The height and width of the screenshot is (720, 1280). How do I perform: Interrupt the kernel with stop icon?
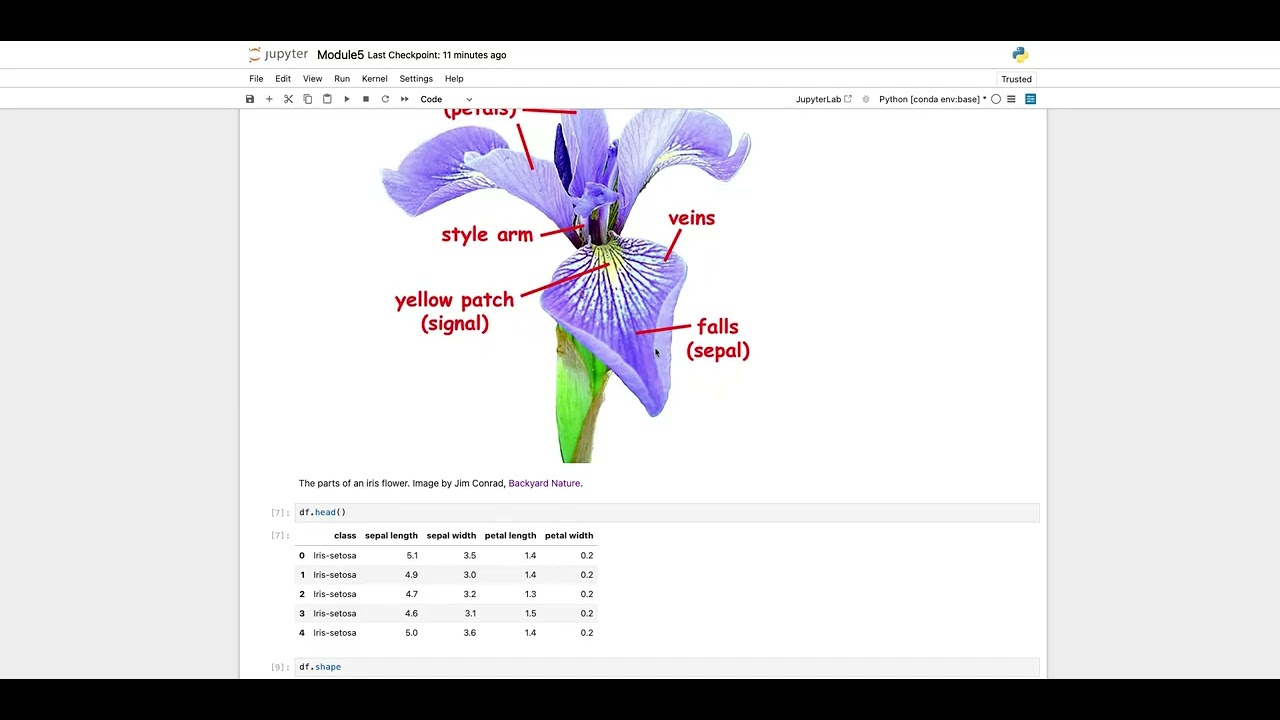tap(366, 99)
